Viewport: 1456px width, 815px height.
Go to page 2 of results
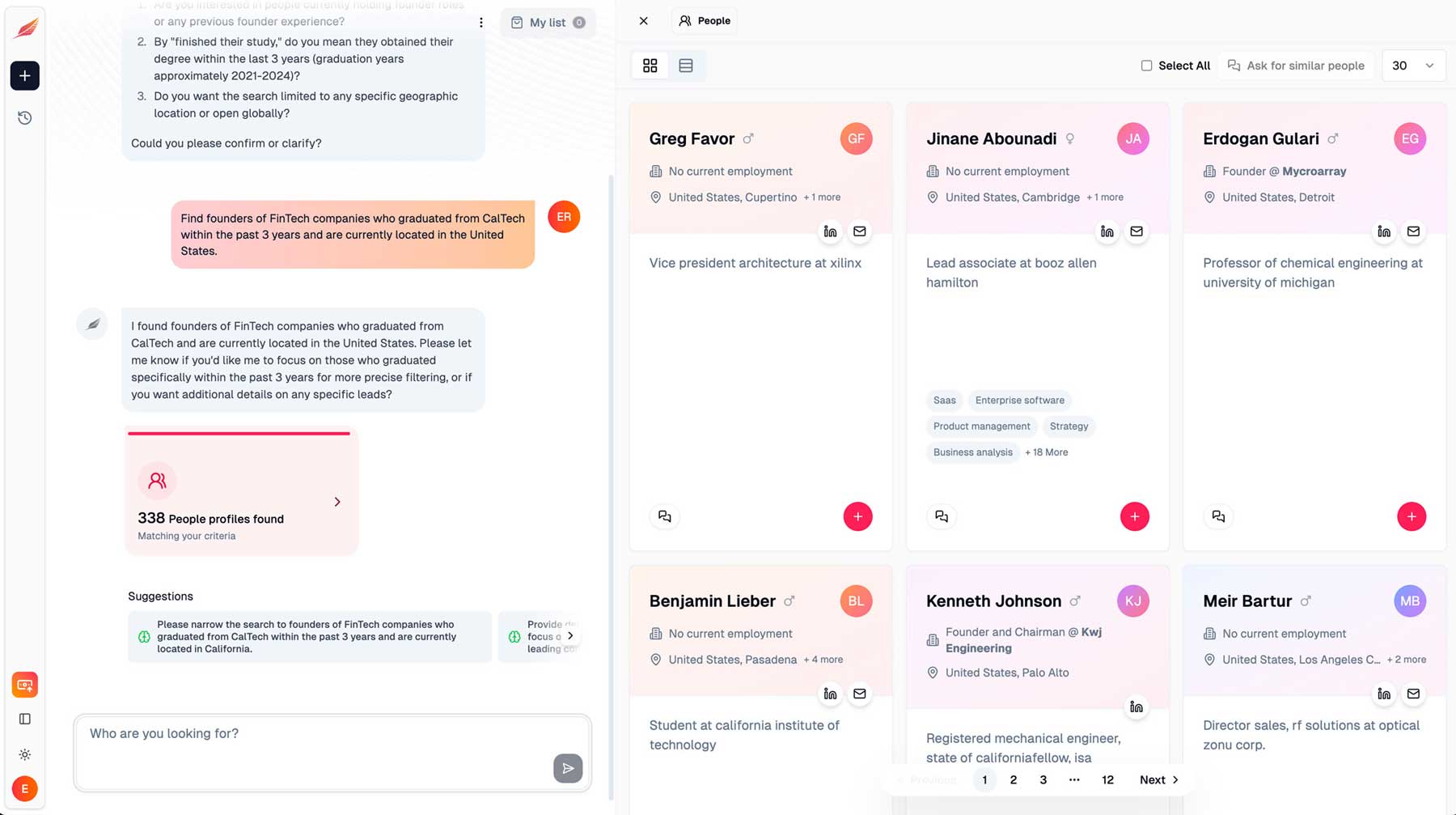(x=1013, y=779)
